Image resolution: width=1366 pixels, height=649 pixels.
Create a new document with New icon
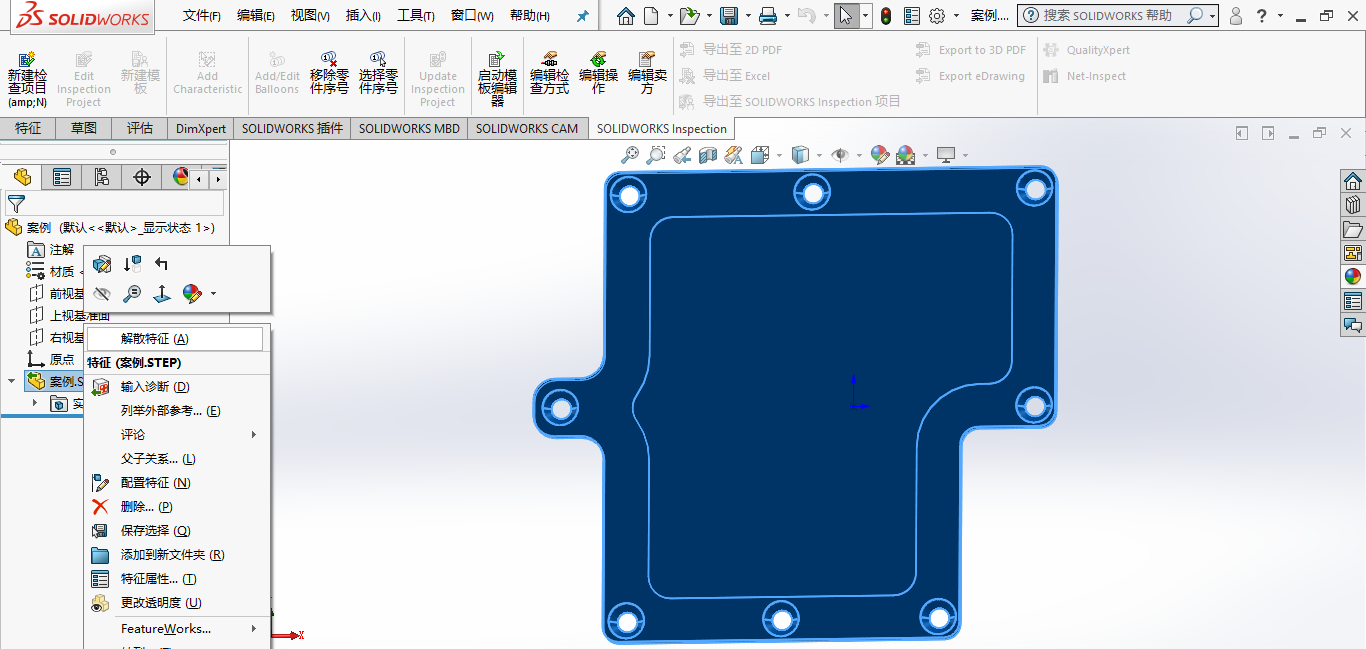[651, 16]
